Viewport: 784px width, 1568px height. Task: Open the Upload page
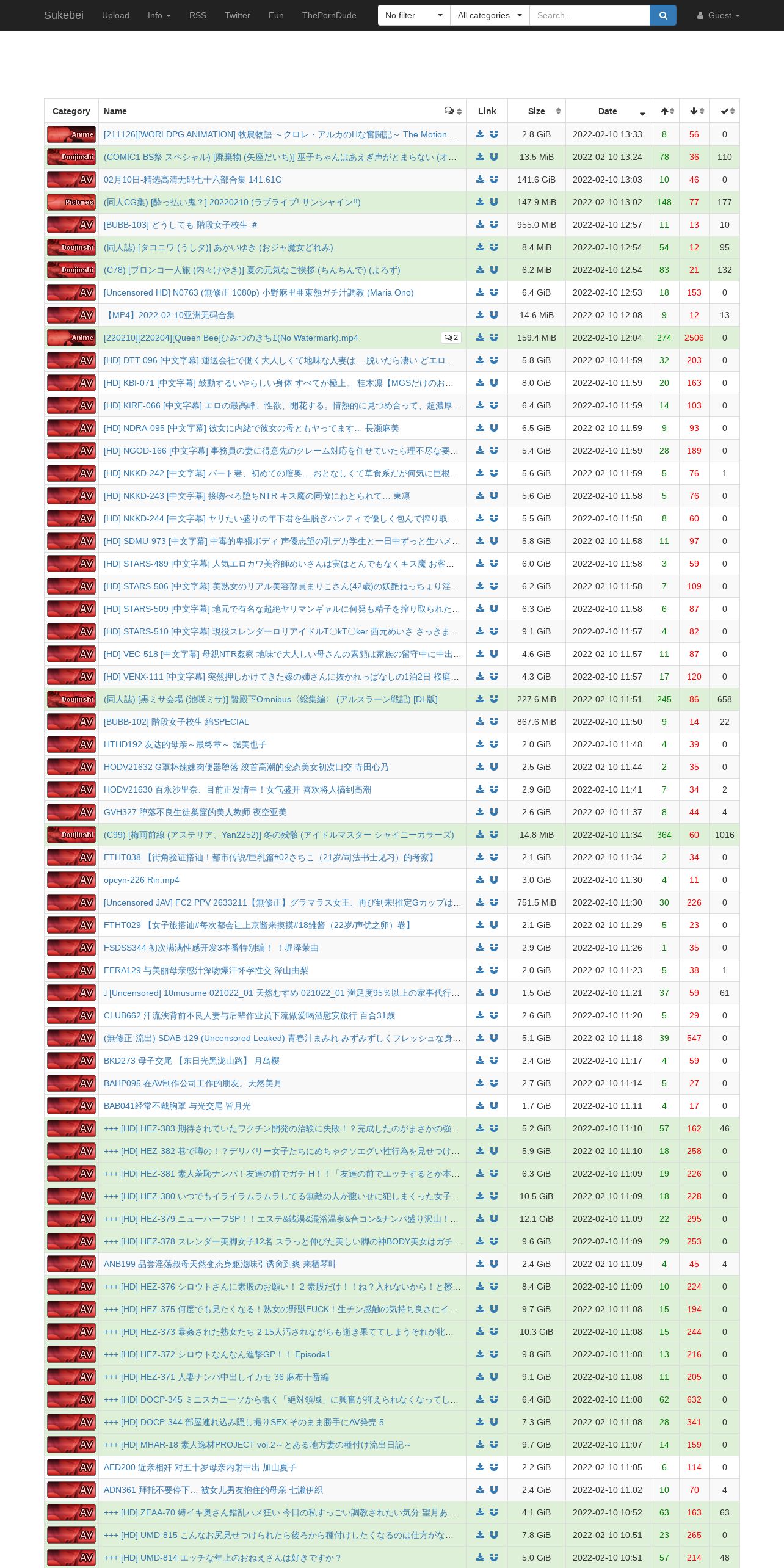point(115,15)
